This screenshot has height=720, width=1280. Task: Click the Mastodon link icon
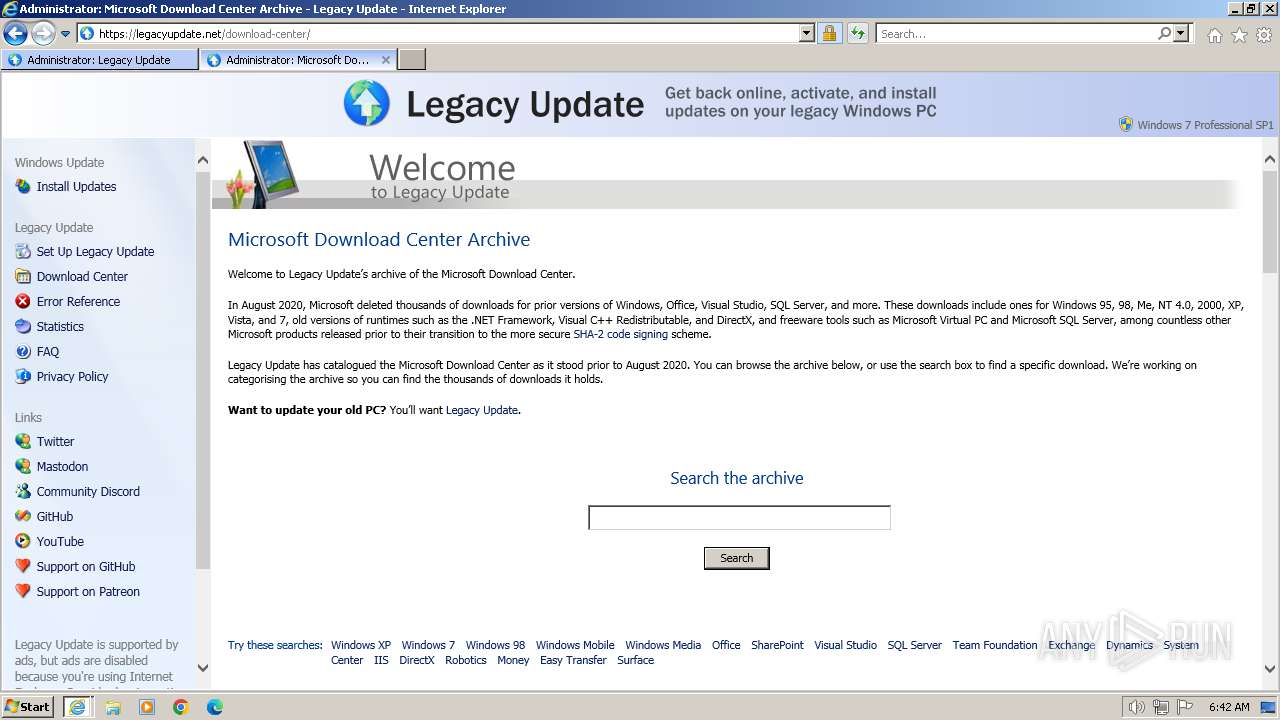23,466
